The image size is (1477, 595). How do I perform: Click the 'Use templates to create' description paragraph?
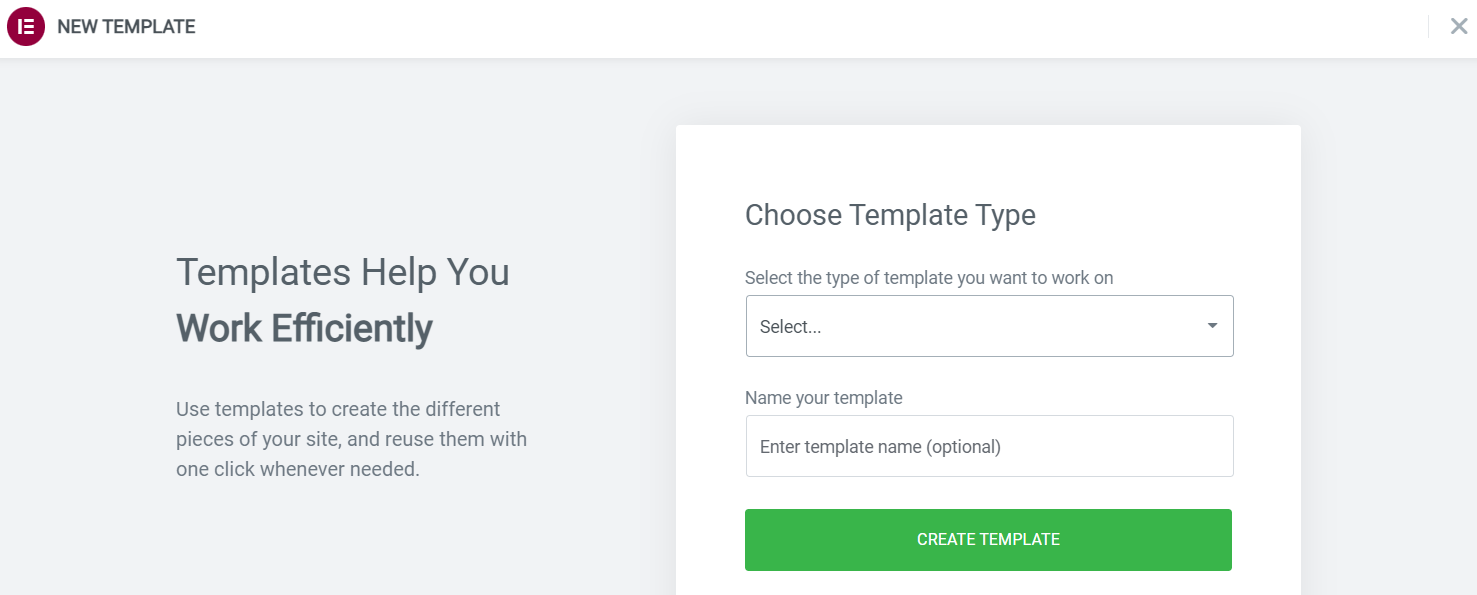click(351, 439)
